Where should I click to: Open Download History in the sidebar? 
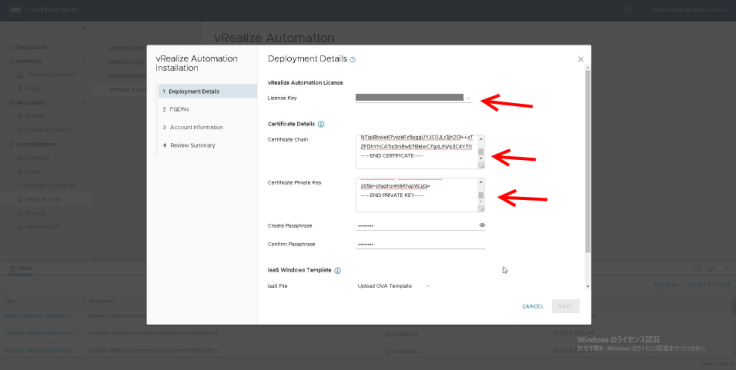click(48, 130)
